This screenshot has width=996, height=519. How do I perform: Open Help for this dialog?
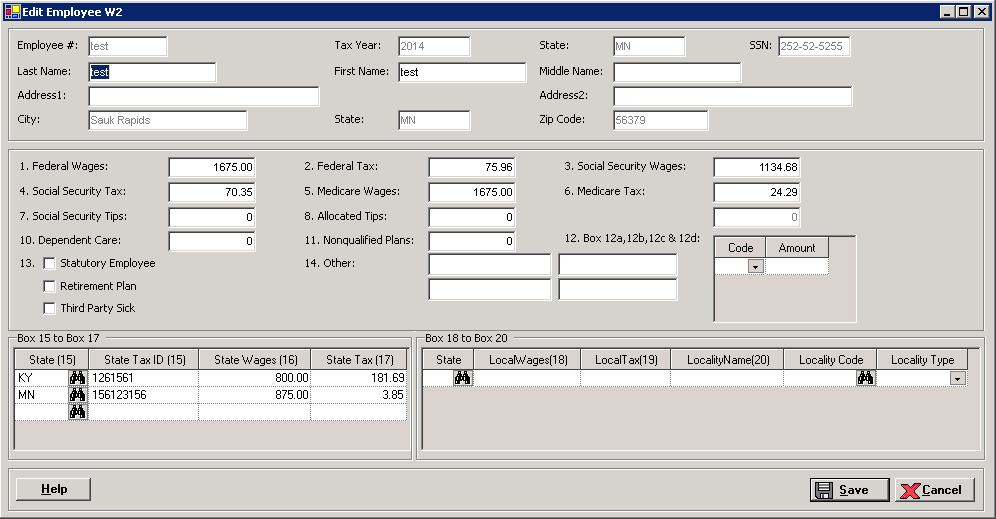point(53,489)
